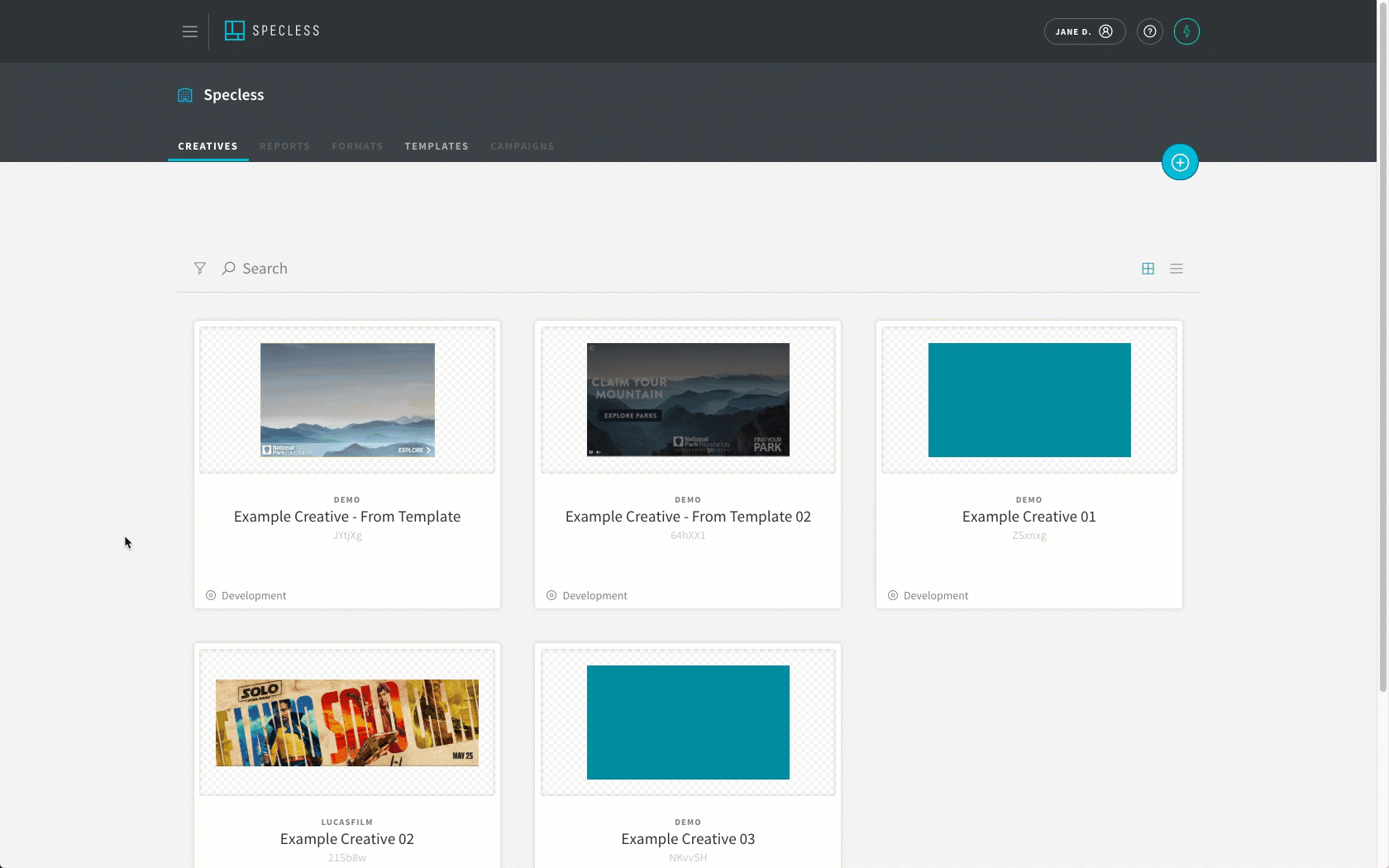This screenshot has width=1389, height=868.
Task: Click the creative ID 21Sb8w
Action: tap(347, 858)
